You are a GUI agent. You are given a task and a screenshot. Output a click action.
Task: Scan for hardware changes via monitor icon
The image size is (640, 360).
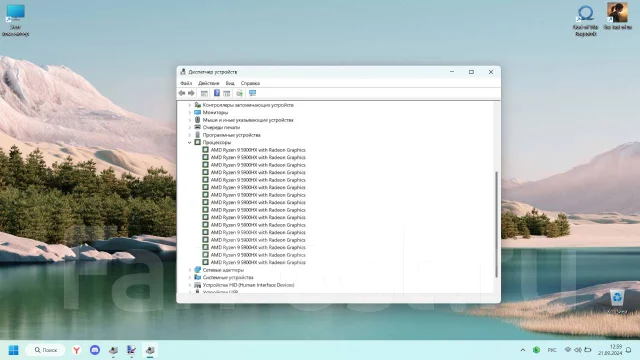[253, 93]
